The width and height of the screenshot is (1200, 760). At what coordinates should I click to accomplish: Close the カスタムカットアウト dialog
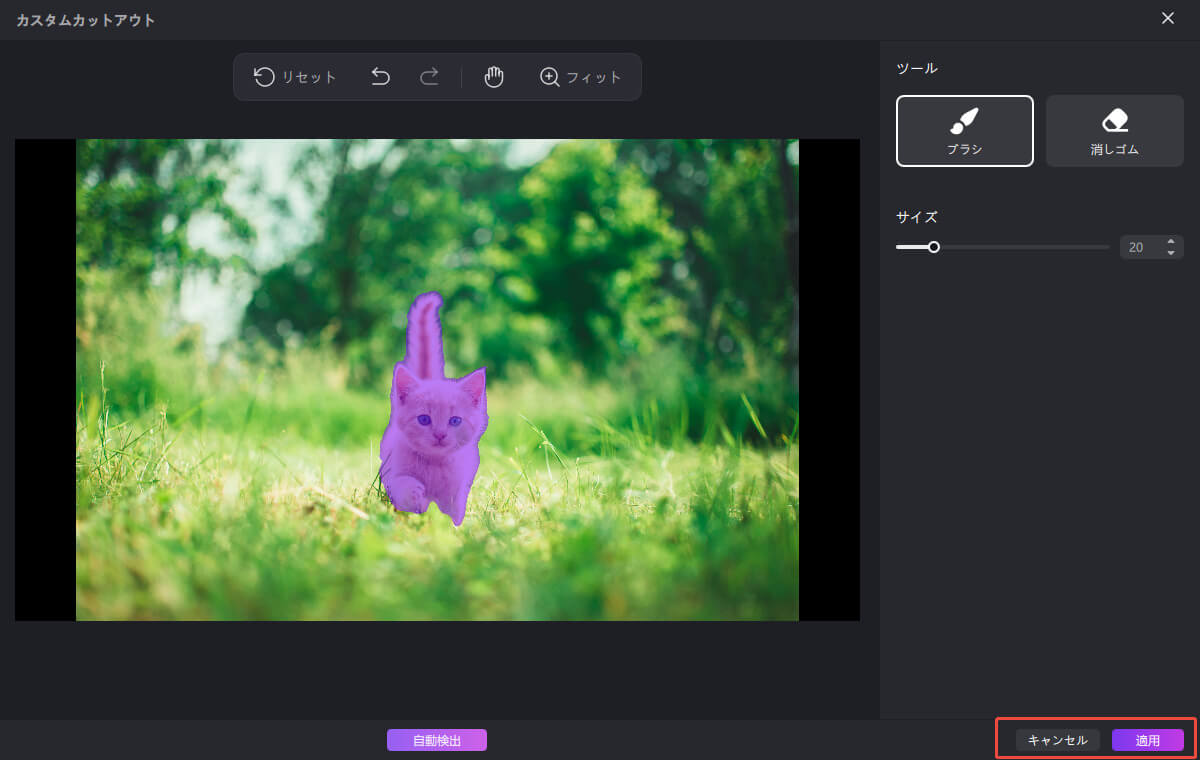(x=1167, y=19)
